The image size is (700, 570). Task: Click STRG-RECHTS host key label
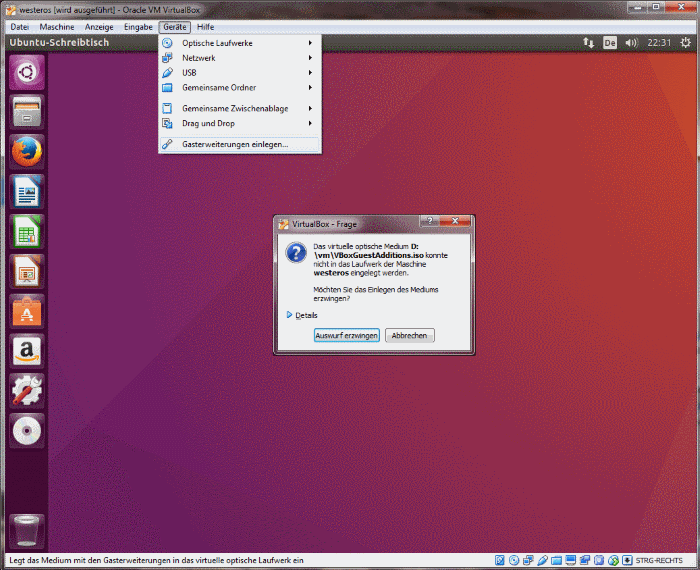(659, 560)
